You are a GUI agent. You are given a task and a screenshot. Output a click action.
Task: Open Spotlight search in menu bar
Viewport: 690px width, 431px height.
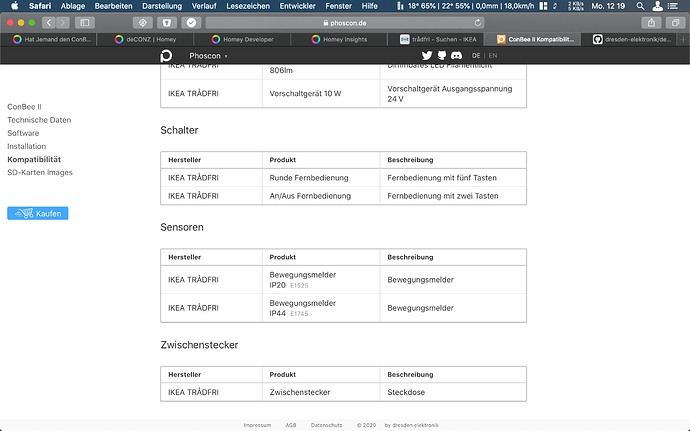point(640,6)
